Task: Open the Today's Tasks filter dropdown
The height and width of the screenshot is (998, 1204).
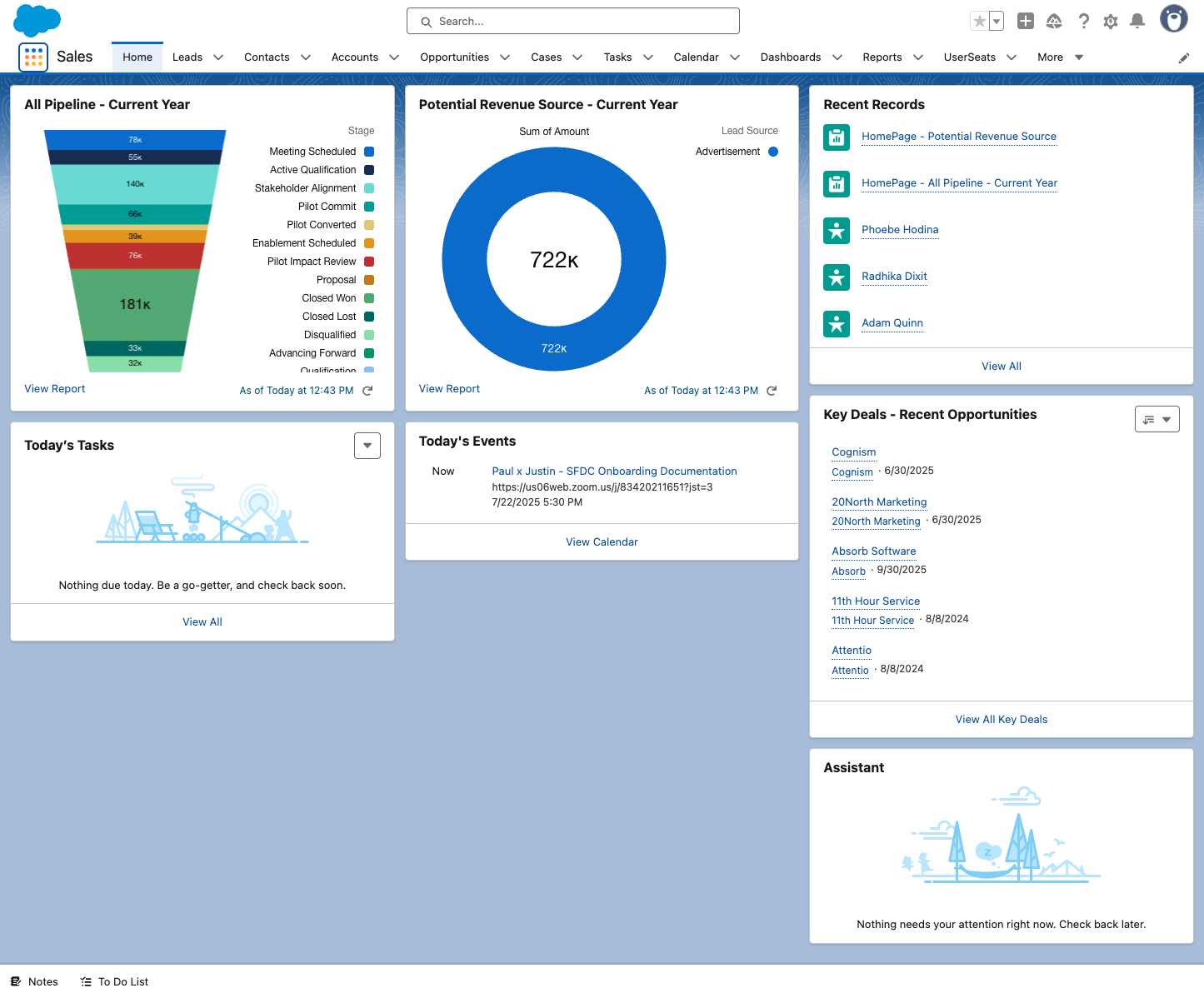Action: click(367, 446)
